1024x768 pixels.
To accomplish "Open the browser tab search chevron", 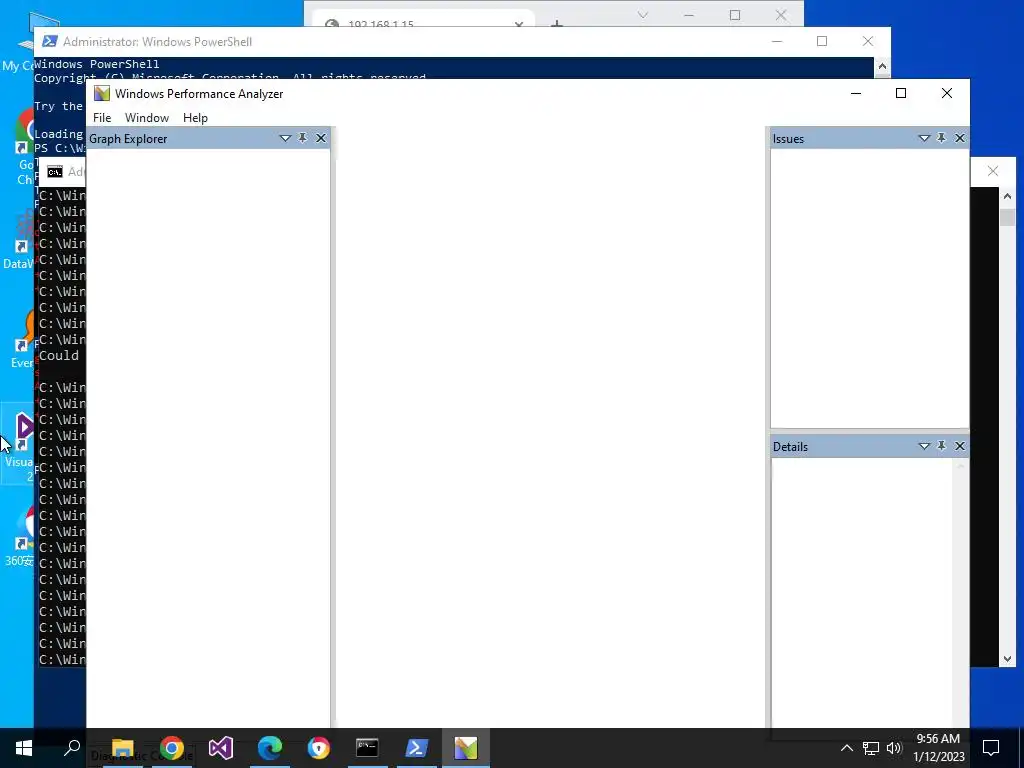I will point(643,15).
